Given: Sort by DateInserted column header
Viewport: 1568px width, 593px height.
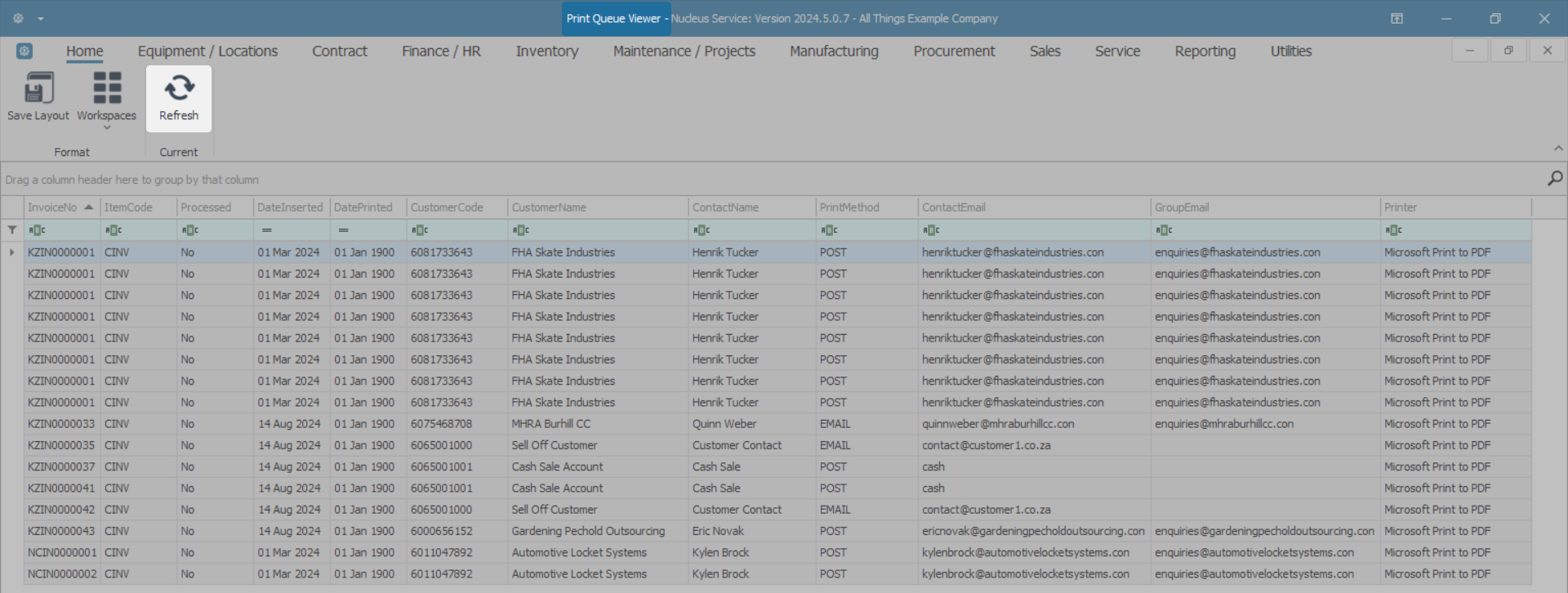Looking at the screenshot, I should (x=292, y=207).
